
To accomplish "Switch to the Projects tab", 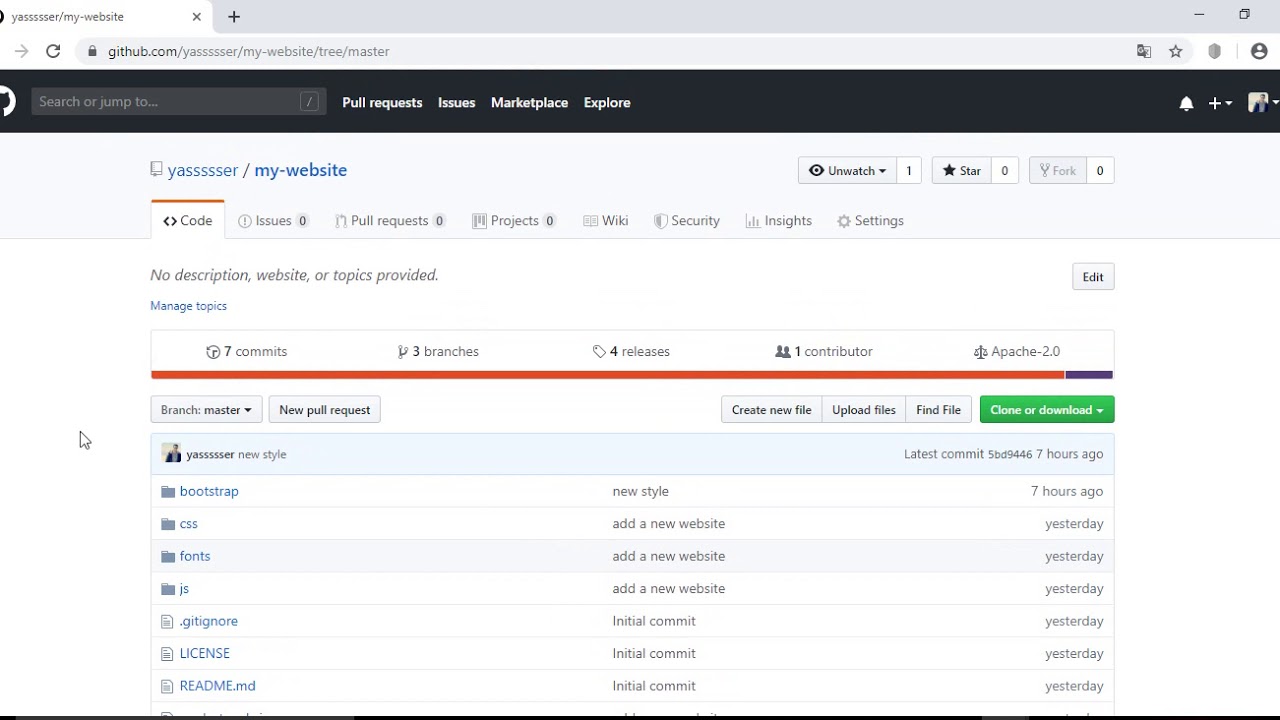I will click(x=514, y=221).
